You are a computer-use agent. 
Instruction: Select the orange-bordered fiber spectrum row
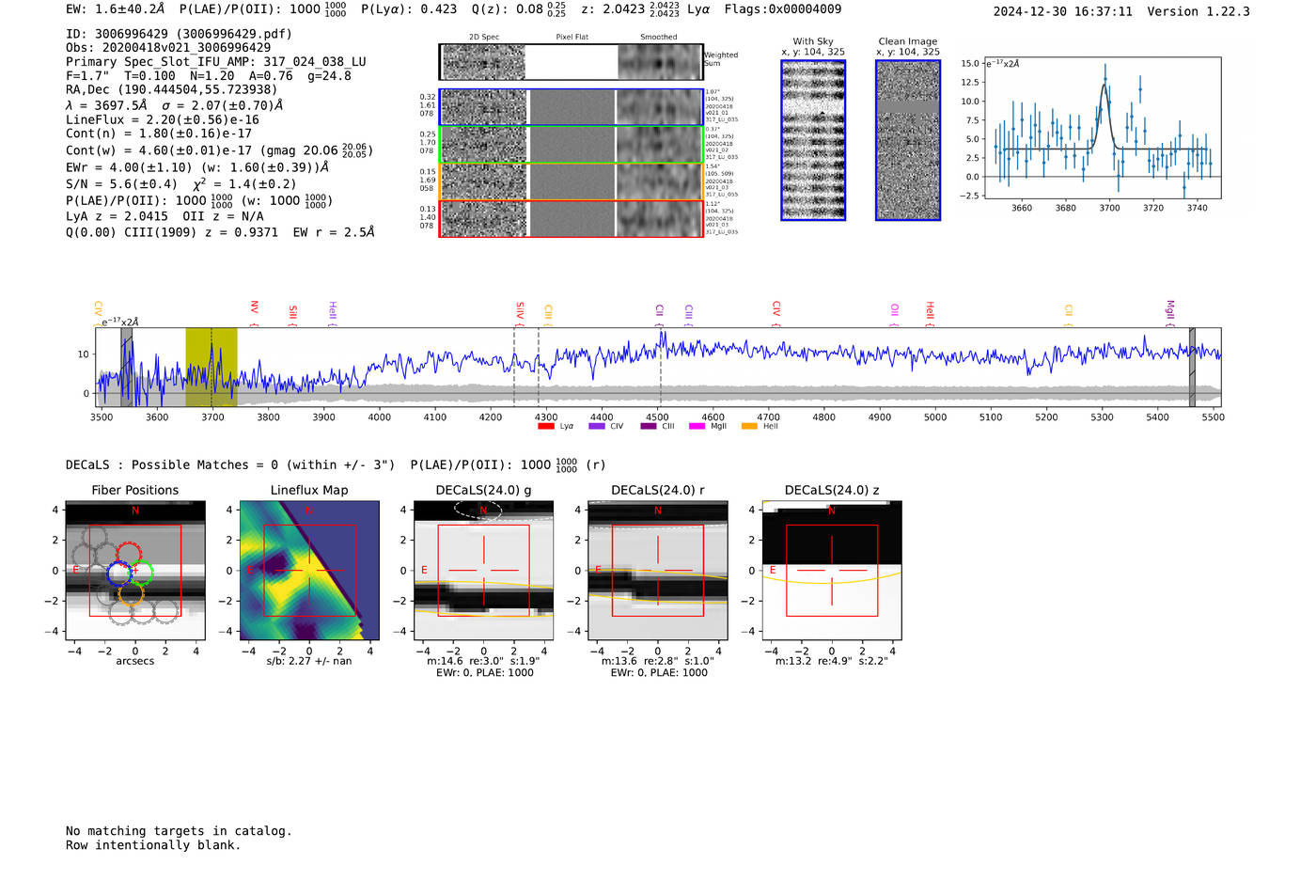click(x=572, y=181)
